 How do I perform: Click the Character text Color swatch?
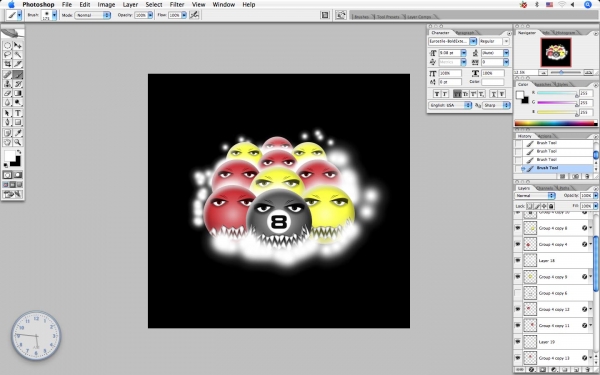click(x=493, y=82)
